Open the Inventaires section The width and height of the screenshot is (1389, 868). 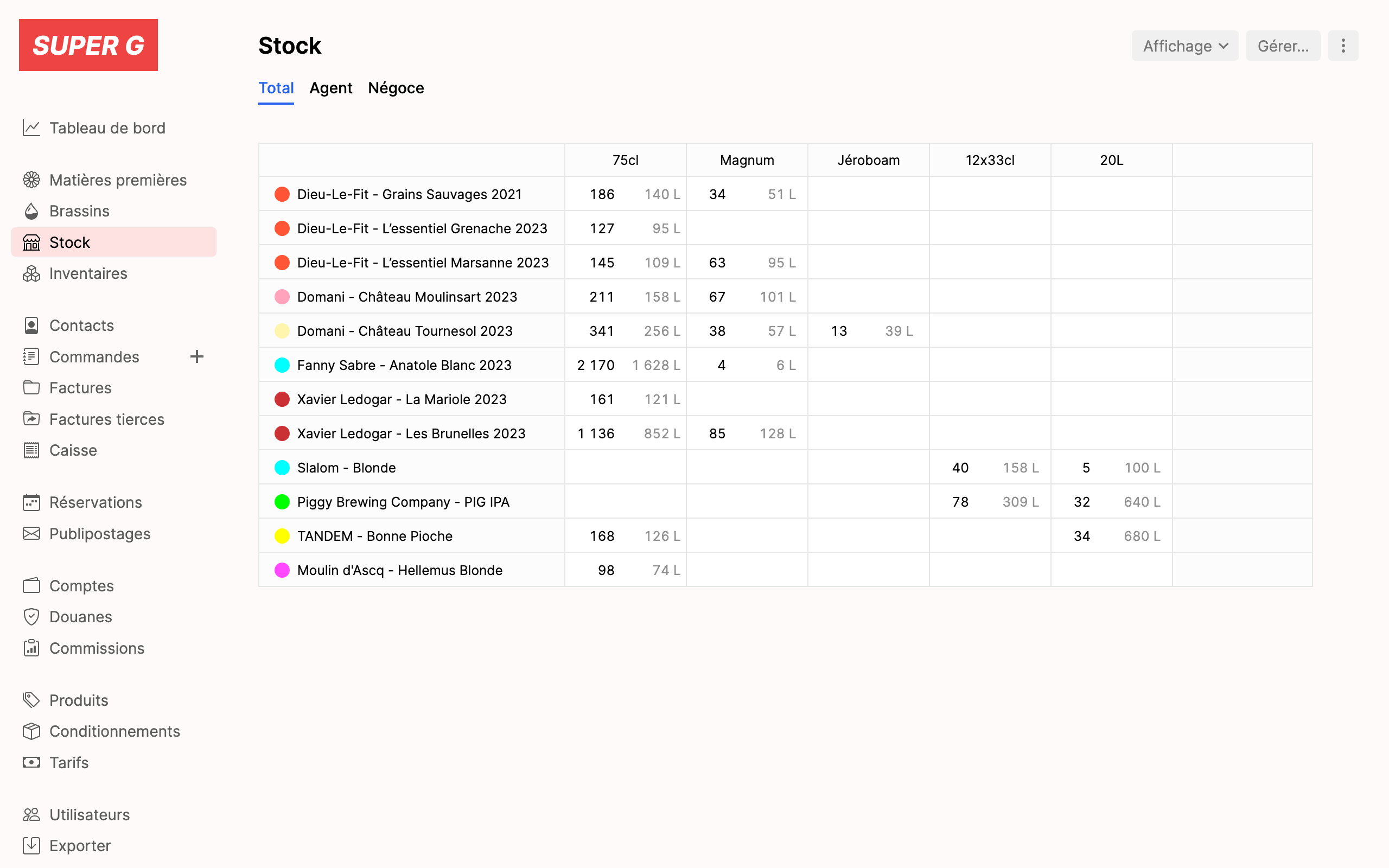[88, 274]
